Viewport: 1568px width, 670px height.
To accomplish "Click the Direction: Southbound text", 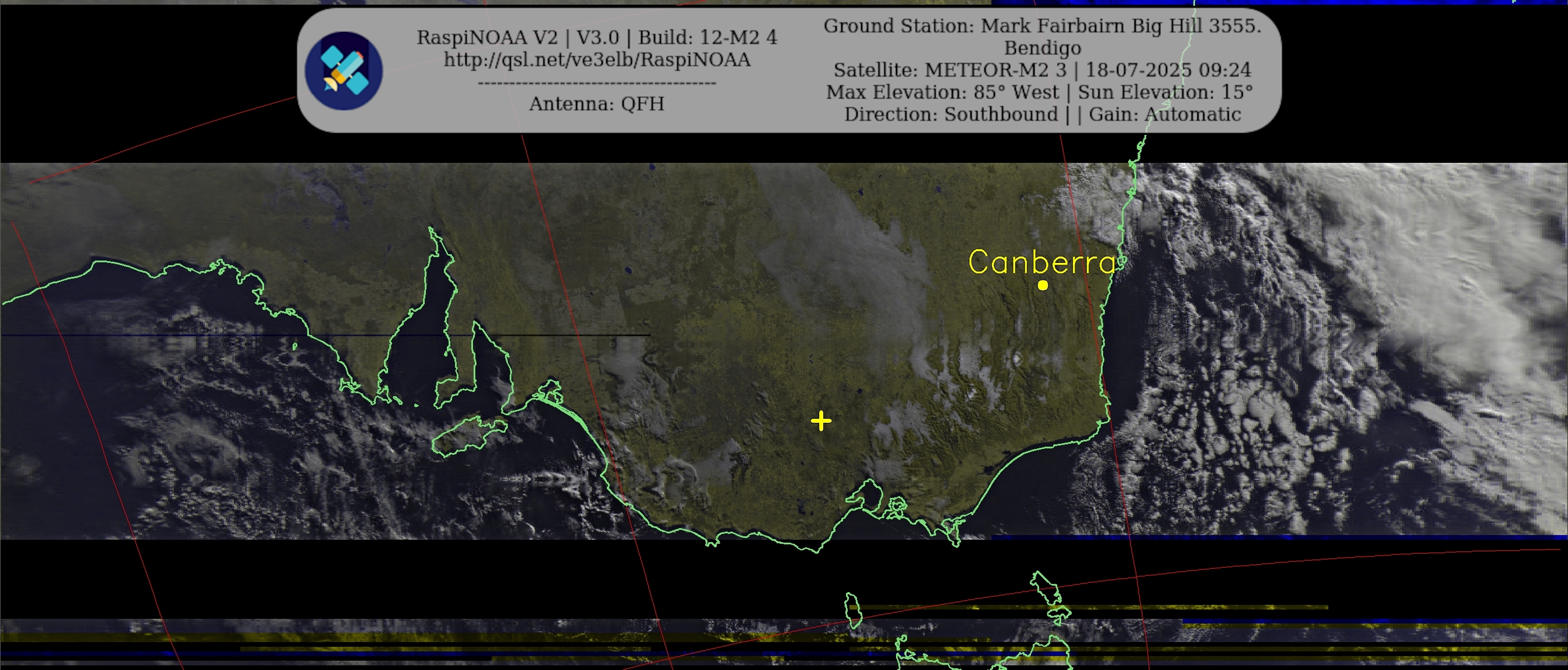I will [951, 114].
